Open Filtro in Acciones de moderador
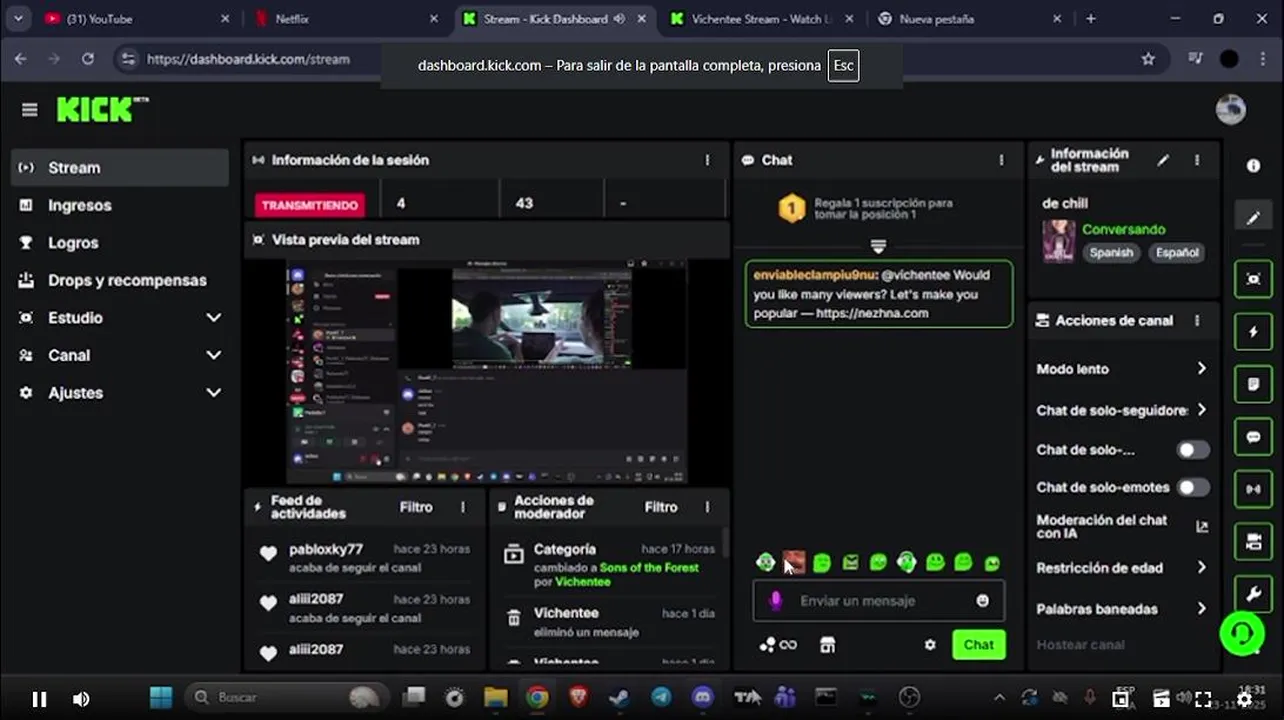Viewport: 1284px width, 720px height. pyautogui.click(x=660, y=507)
